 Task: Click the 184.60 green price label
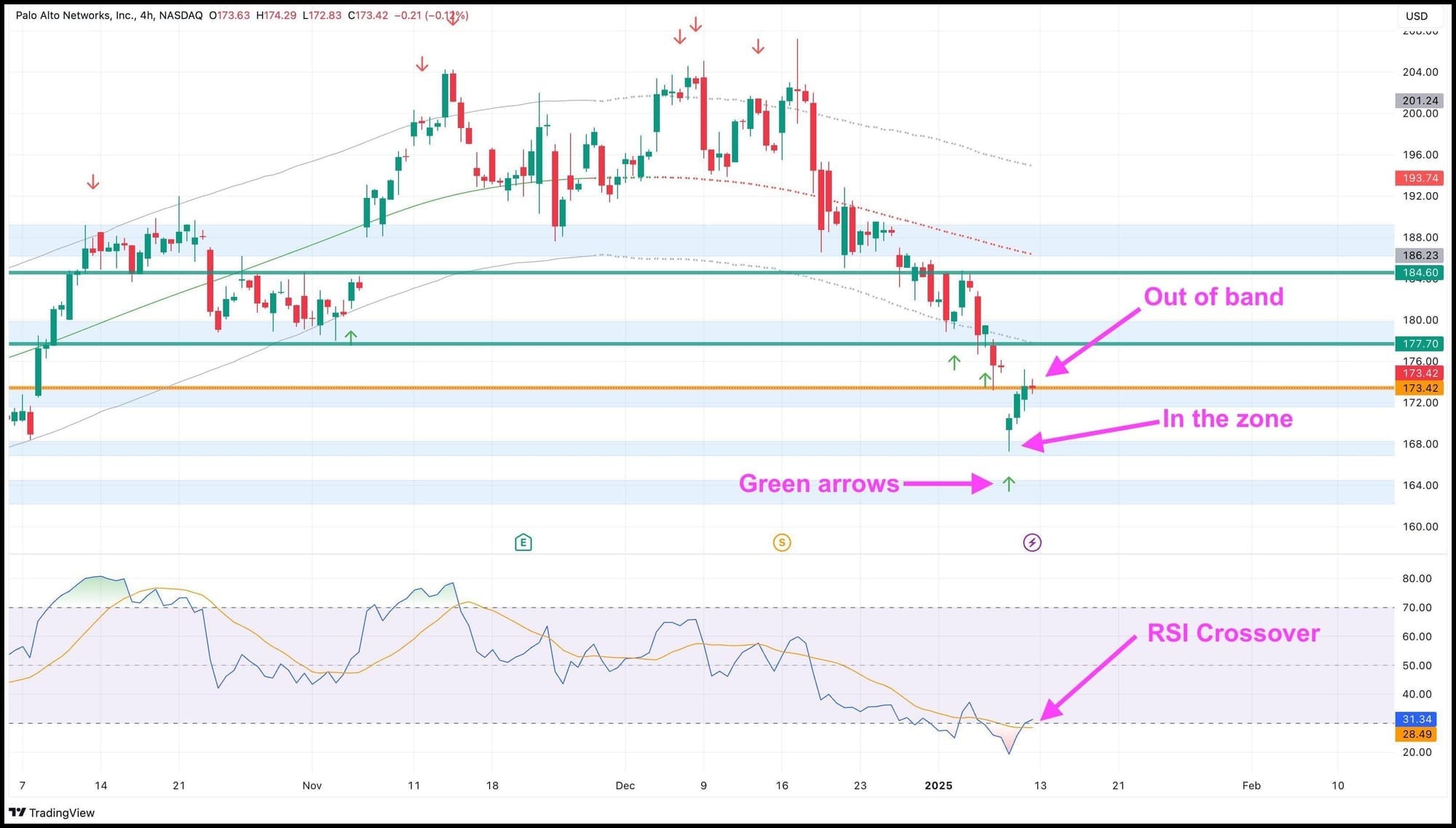[1420, 273]
